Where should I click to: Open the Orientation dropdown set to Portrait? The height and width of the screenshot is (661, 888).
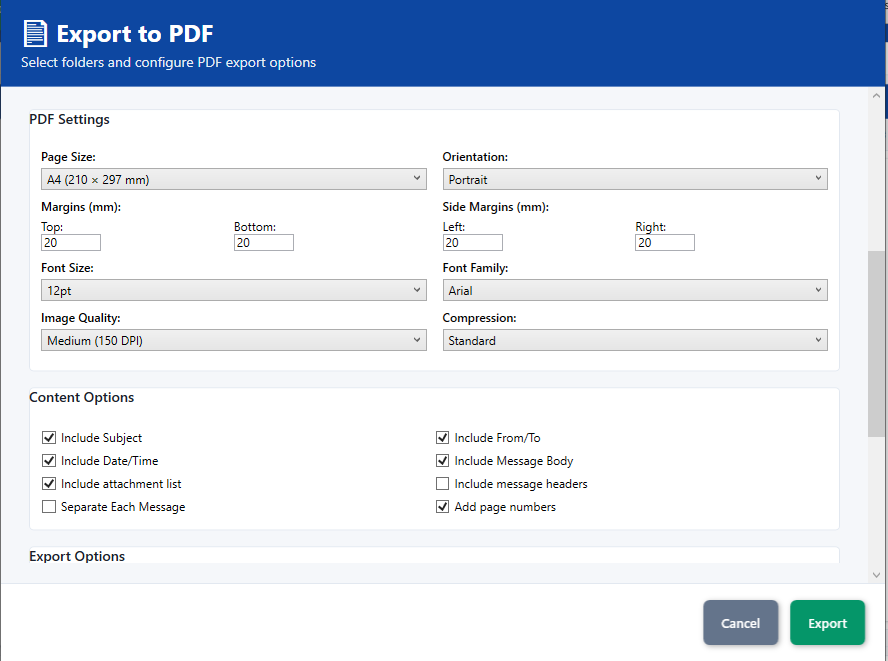[x=635, y=179]
